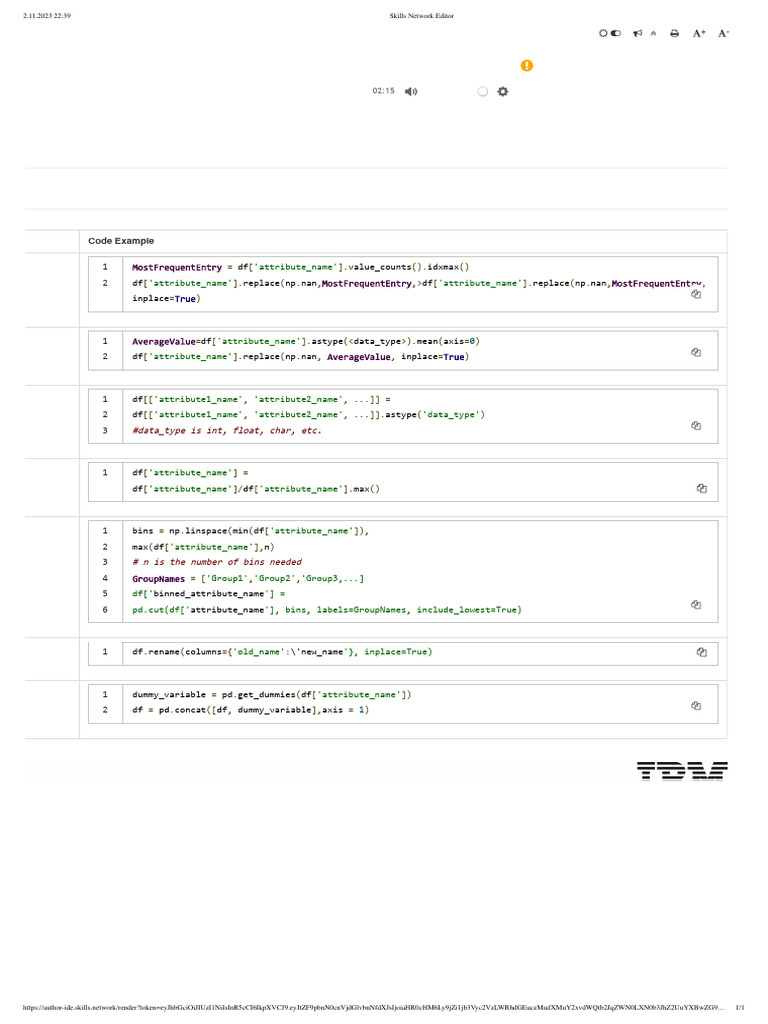
Task: Open the gear settings icon
Action: [503, 91]
